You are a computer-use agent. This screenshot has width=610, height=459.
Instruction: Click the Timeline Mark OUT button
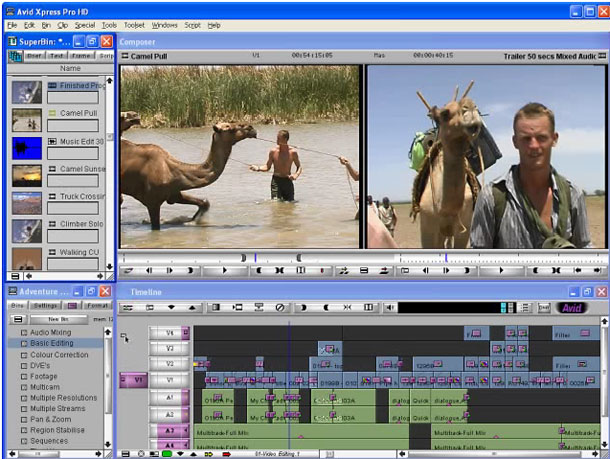pyautogui.click(x=326, y=308)
